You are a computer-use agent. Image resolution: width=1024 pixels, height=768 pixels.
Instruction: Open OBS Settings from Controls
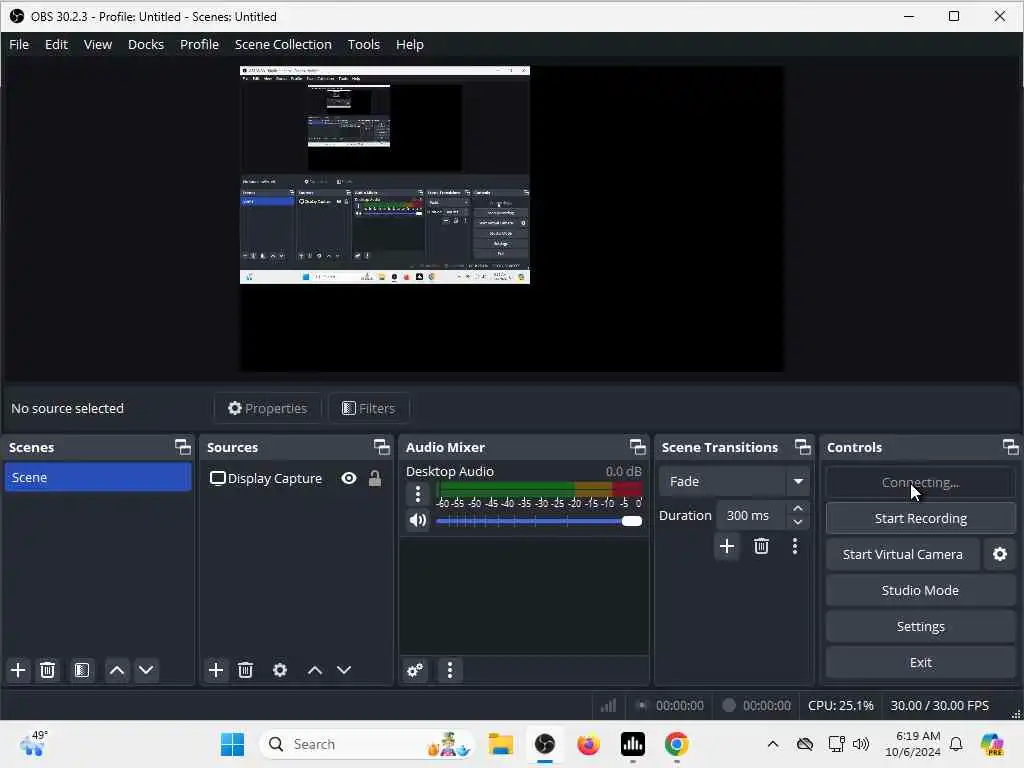[920, 626]
